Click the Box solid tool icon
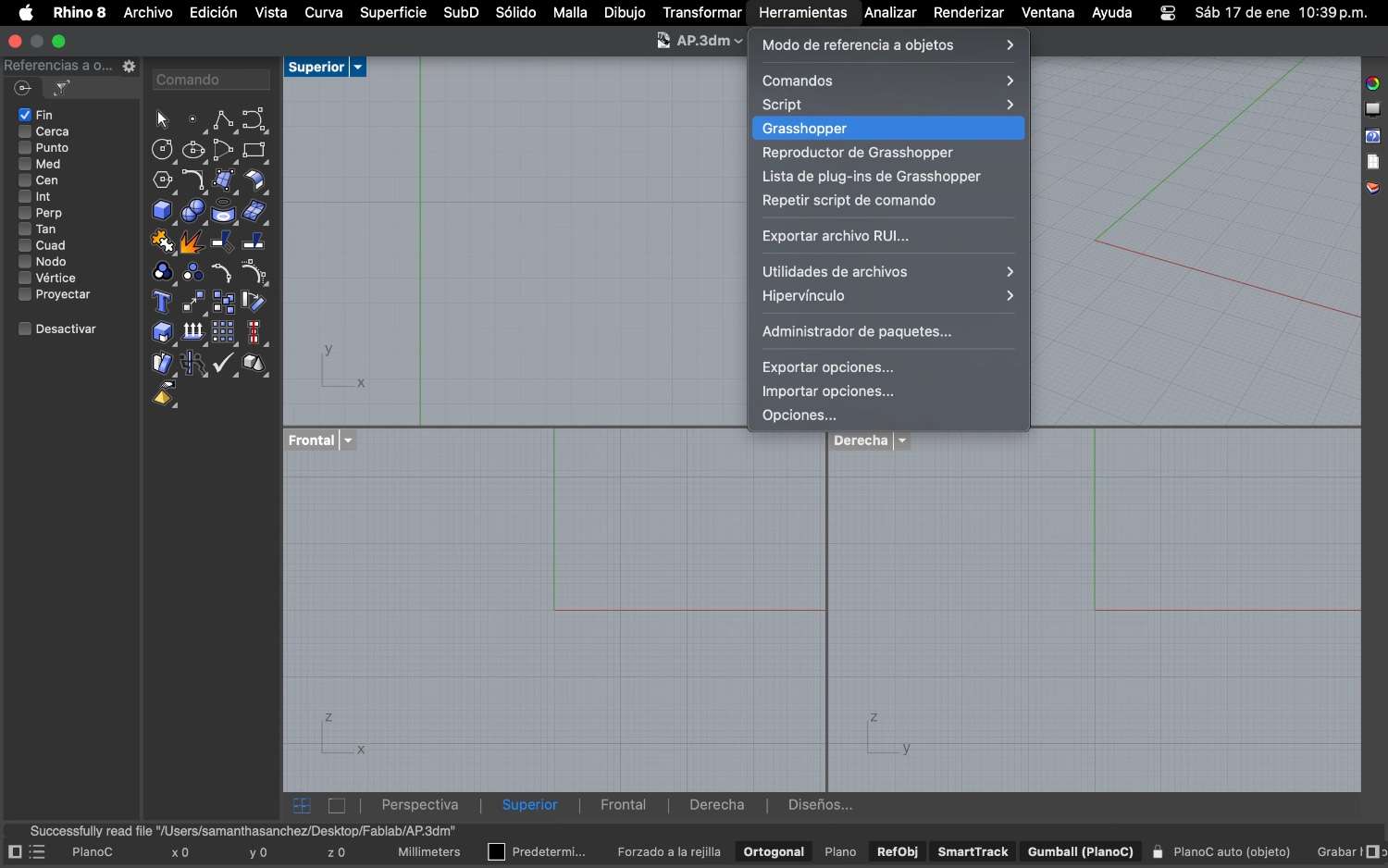 (x=163, y=211)
